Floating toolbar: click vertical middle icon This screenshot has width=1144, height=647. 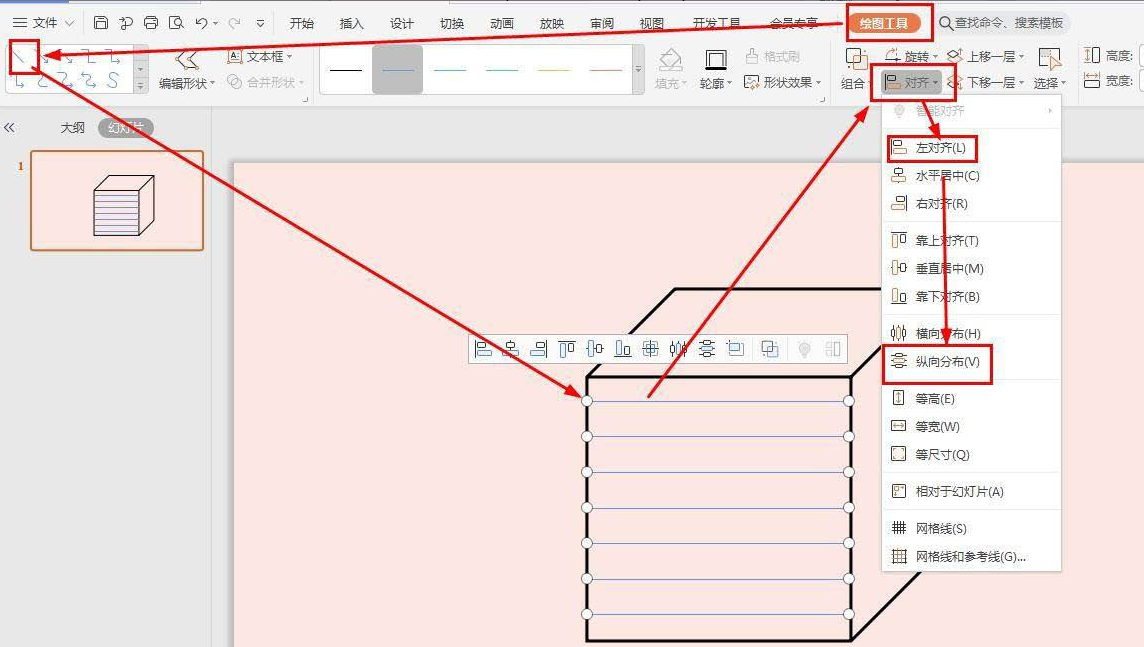(x=595, y=349)
